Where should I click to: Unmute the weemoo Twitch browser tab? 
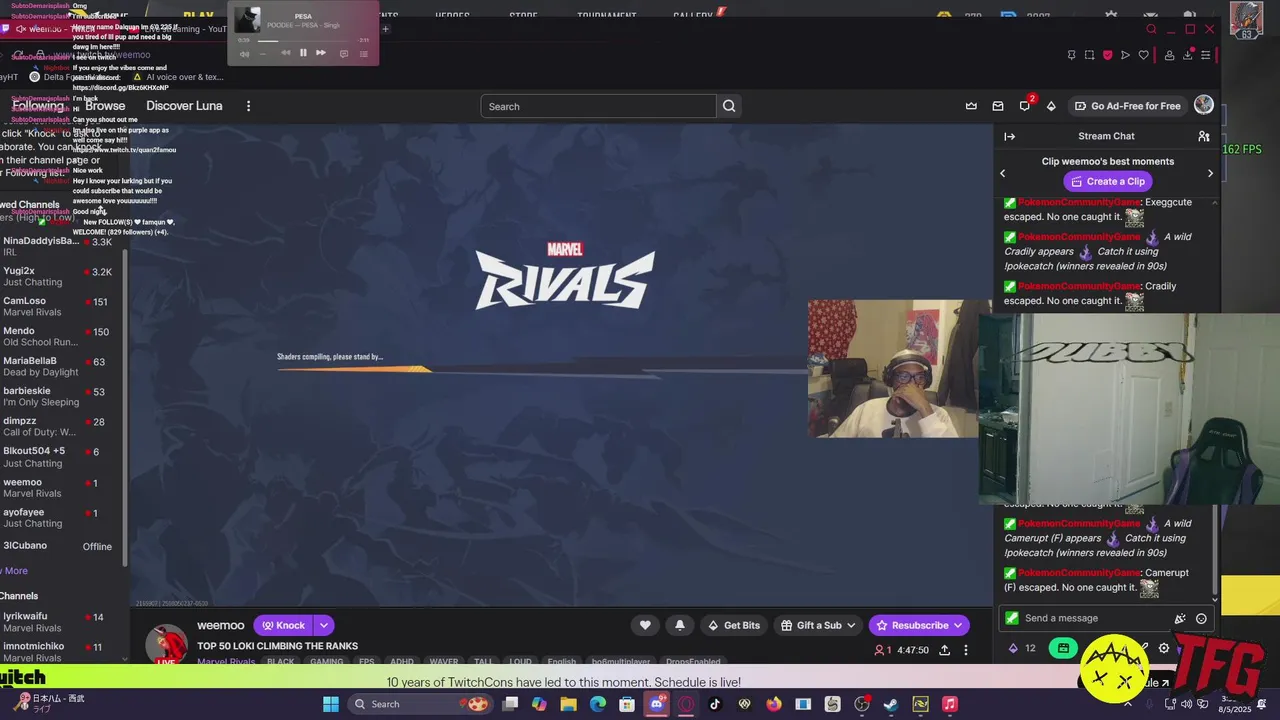tap(20, 29)
